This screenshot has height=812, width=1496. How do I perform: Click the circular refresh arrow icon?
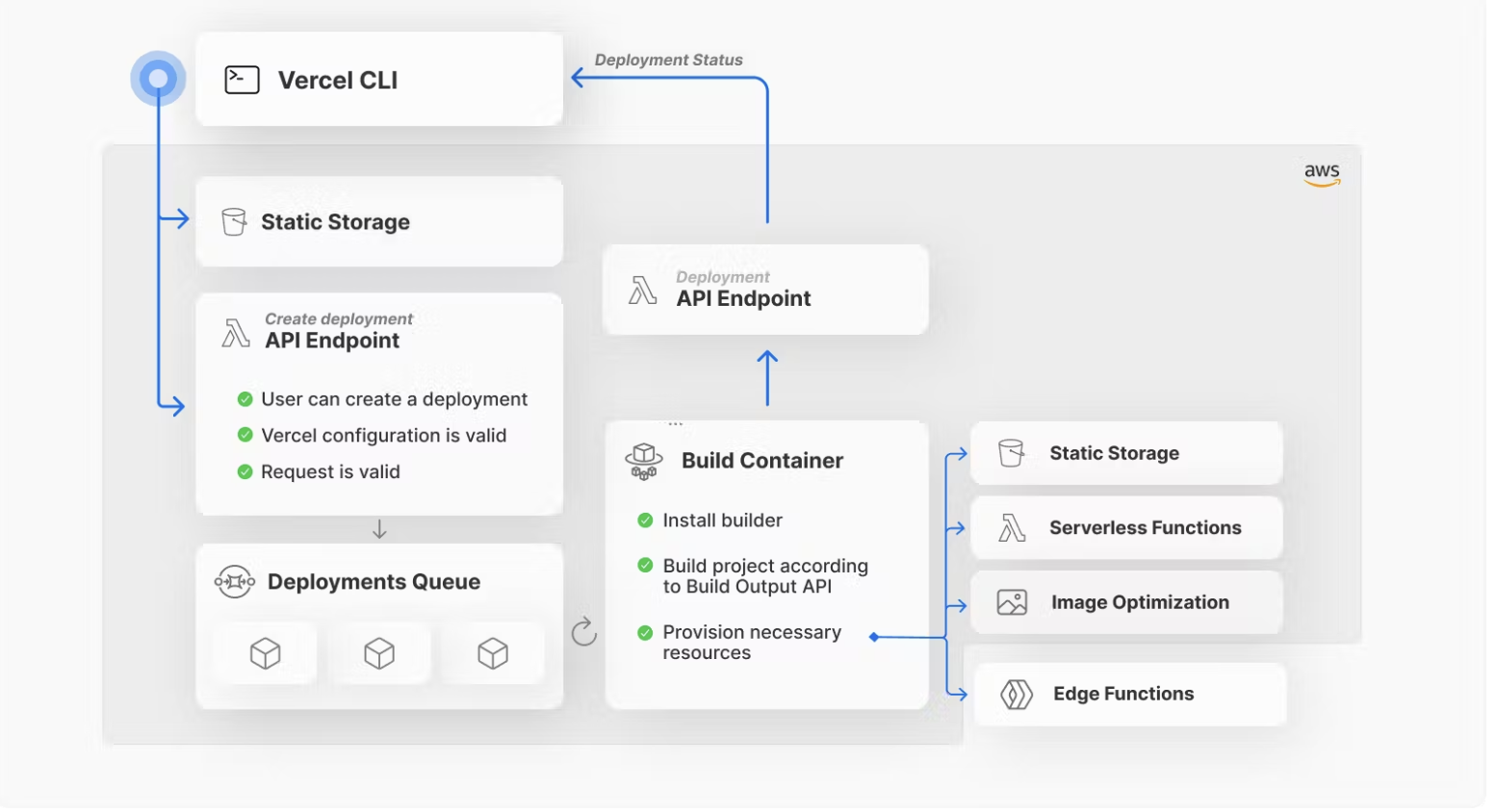point(584,632)
